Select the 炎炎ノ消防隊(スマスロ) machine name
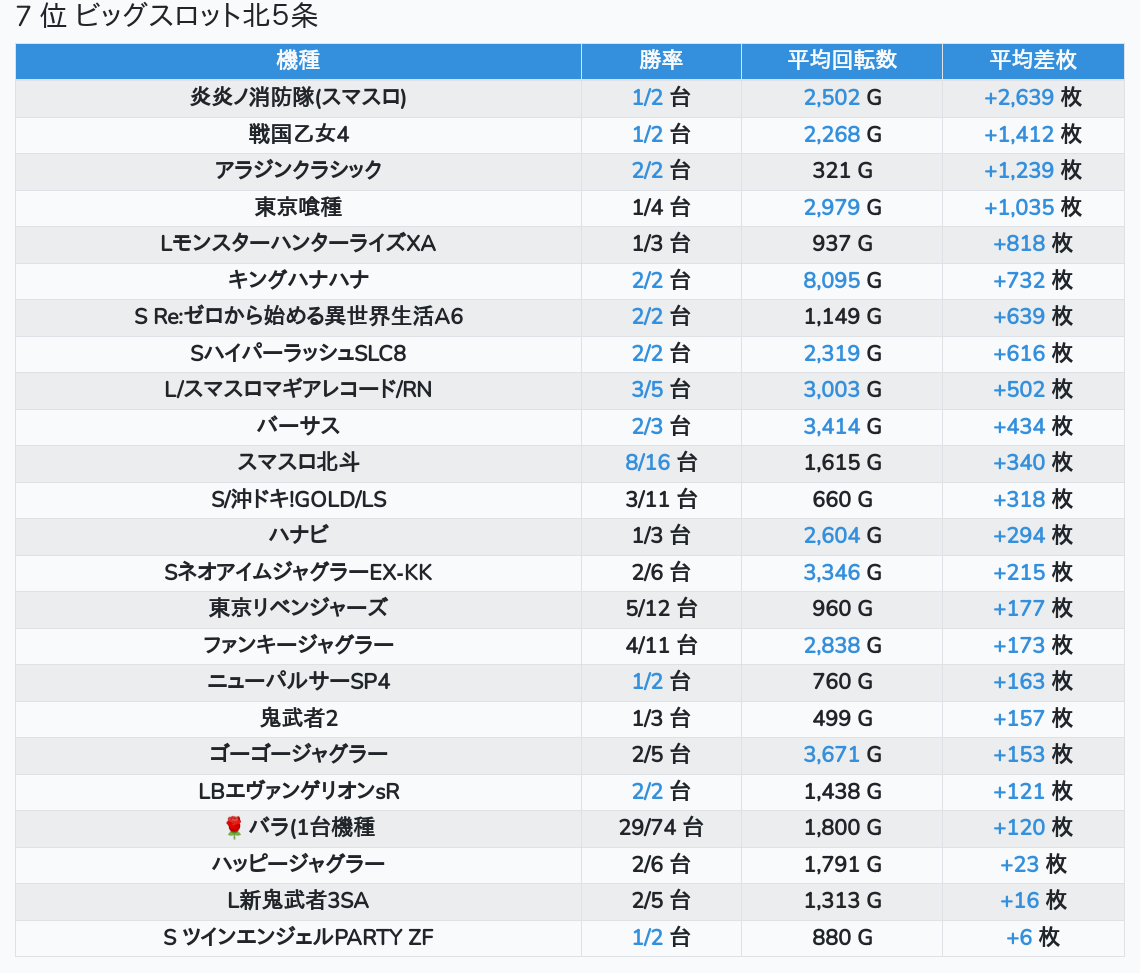 (298, 97)
